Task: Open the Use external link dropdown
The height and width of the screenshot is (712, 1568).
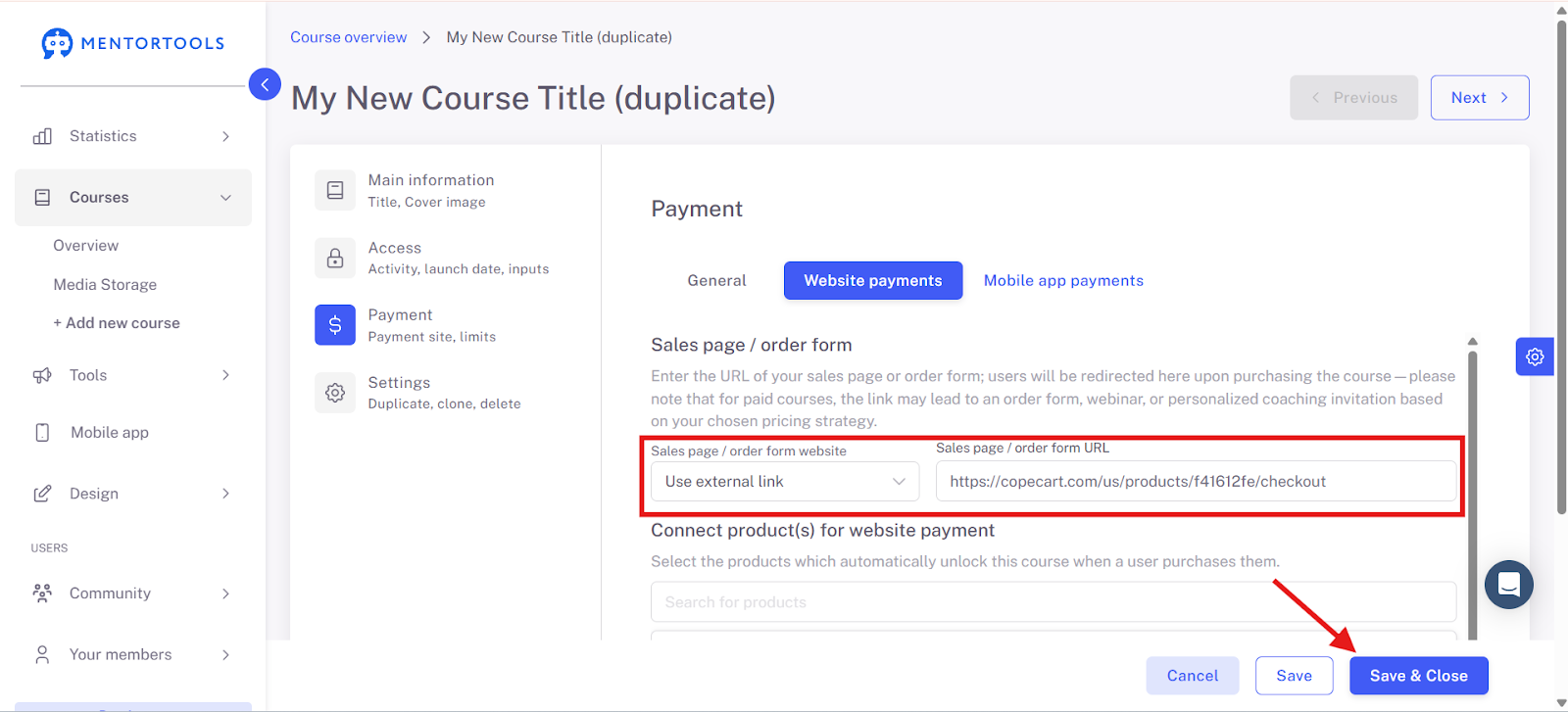Action: click(785, 482)
